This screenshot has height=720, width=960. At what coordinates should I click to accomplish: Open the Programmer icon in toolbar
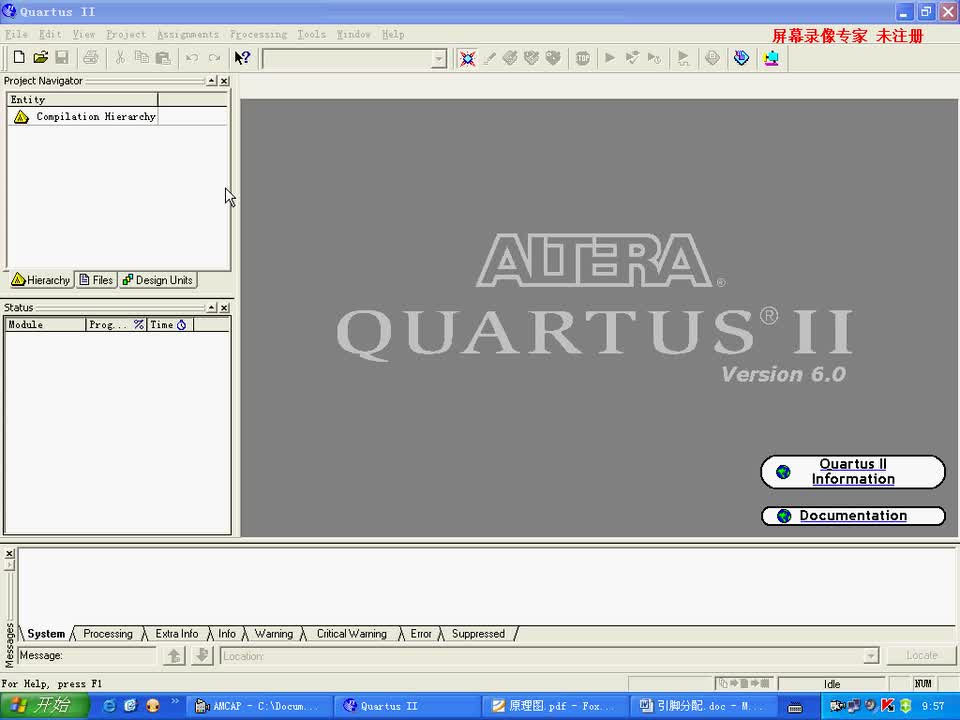[x=741, y=58]
